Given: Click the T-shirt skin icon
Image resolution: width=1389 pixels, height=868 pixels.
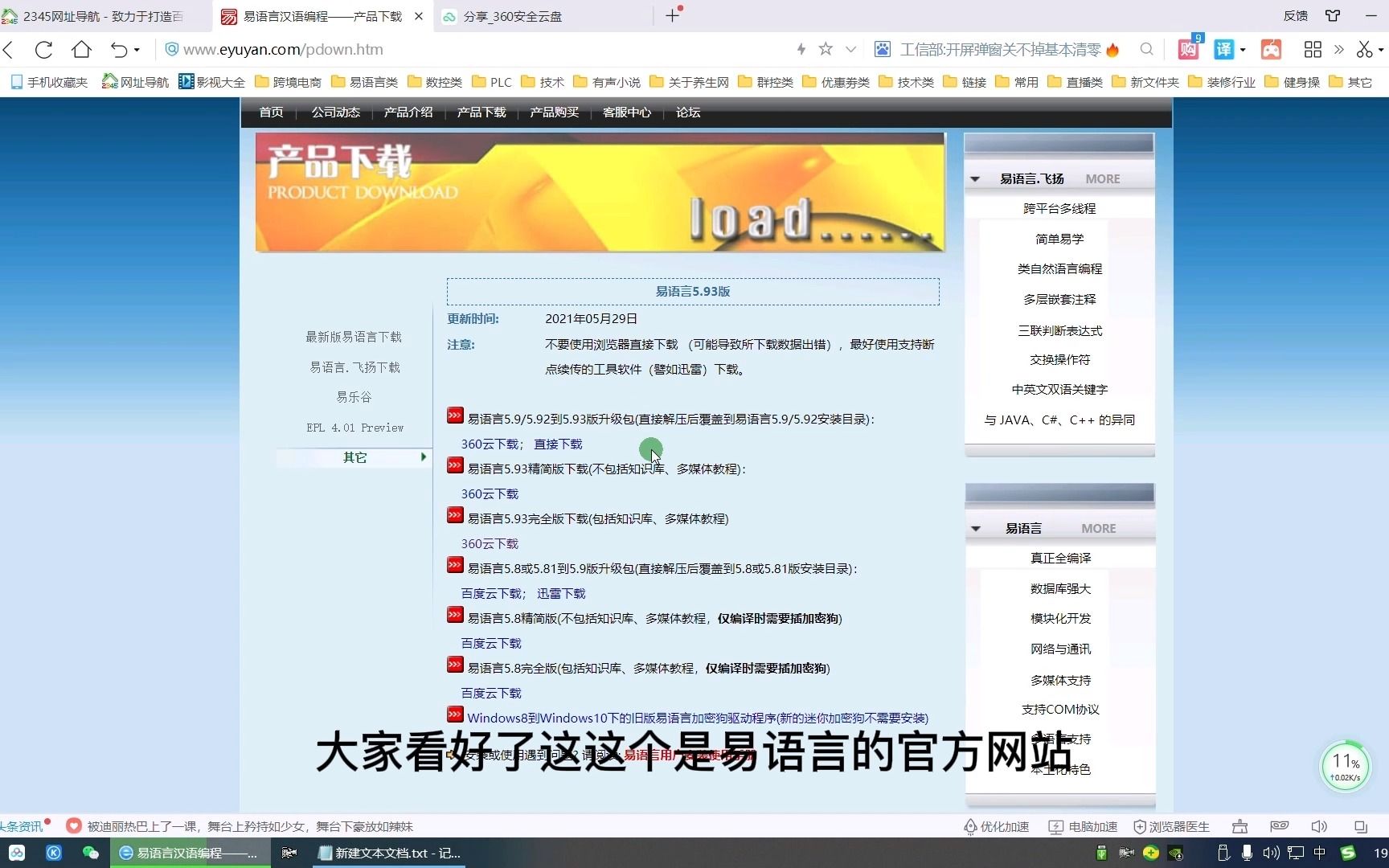Looking at the screenshot, I should (1333, 15).
